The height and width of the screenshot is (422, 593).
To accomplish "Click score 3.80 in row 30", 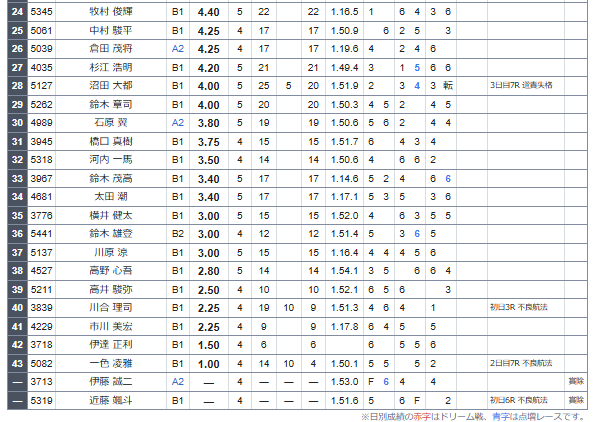I will [208, 123].
